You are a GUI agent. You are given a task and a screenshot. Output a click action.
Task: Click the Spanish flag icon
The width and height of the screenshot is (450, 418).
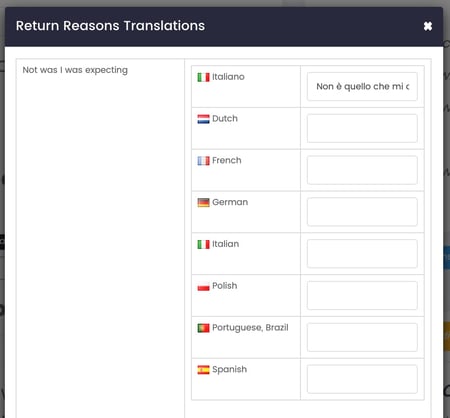pos(203,370)
